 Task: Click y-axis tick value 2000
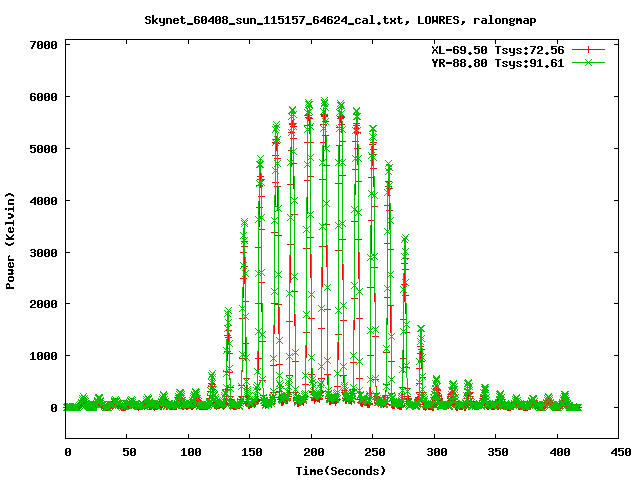(x=43, y=304)
